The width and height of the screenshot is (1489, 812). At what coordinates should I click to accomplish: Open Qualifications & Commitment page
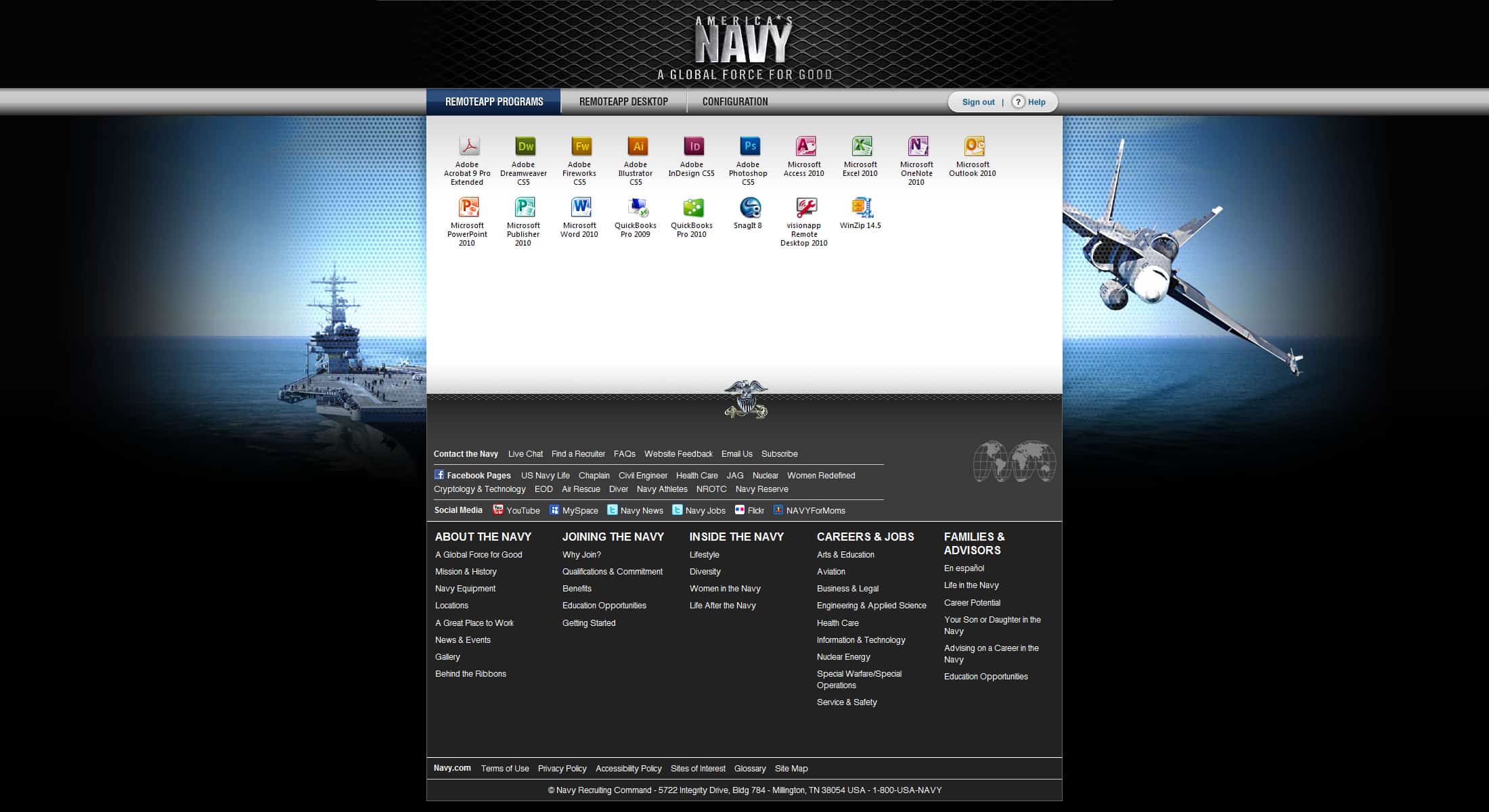point(612,572)
